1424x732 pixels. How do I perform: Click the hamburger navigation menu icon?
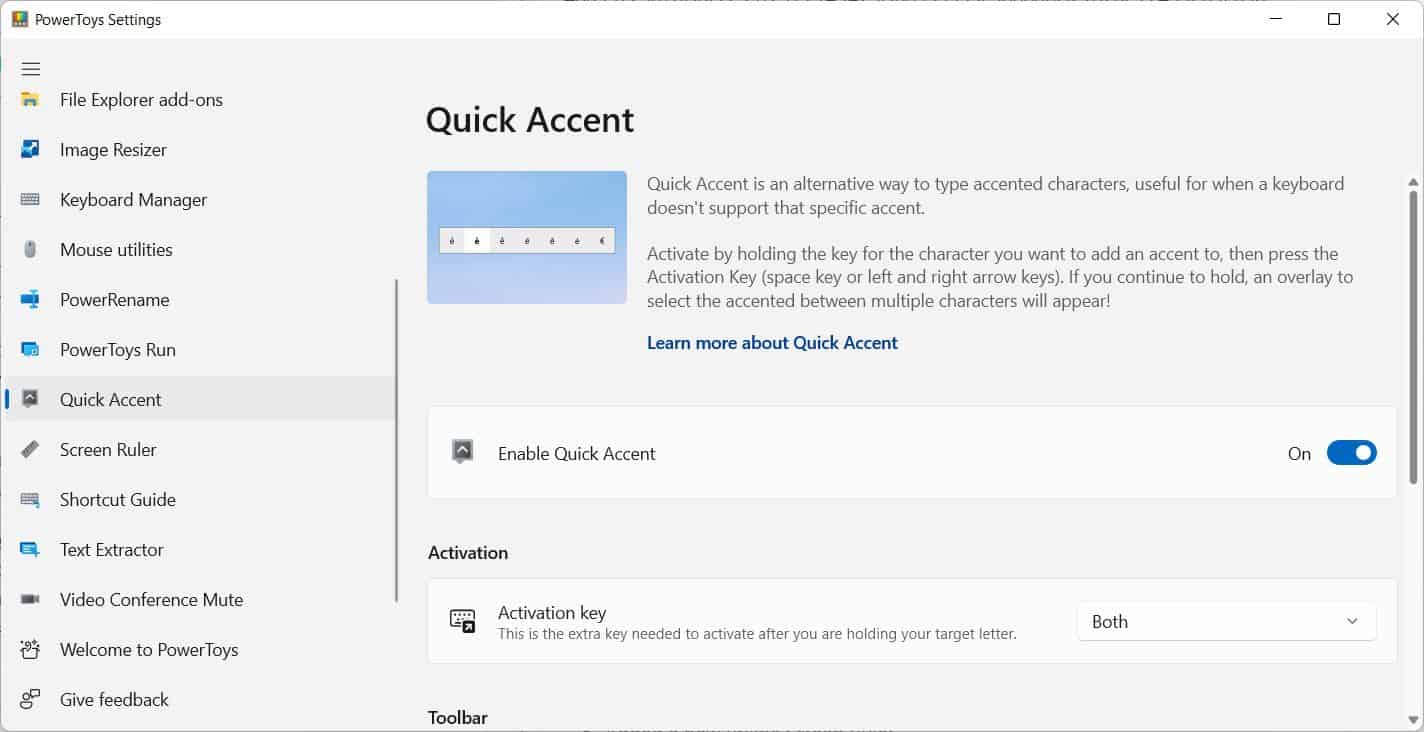31,69
